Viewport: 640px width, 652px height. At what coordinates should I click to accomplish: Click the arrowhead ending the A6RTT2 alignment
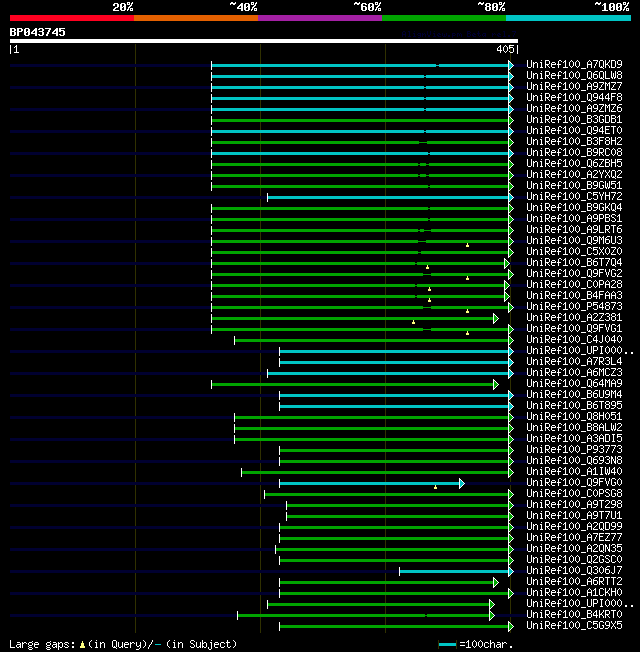pyautogui.click(x=496, y=582)
